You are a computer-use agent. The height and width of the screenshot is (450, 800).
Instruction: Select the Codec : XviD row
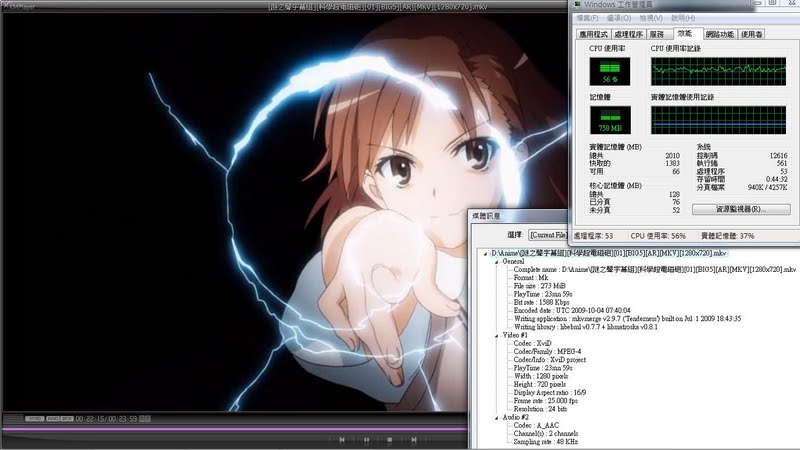click(x=533, y=343)
